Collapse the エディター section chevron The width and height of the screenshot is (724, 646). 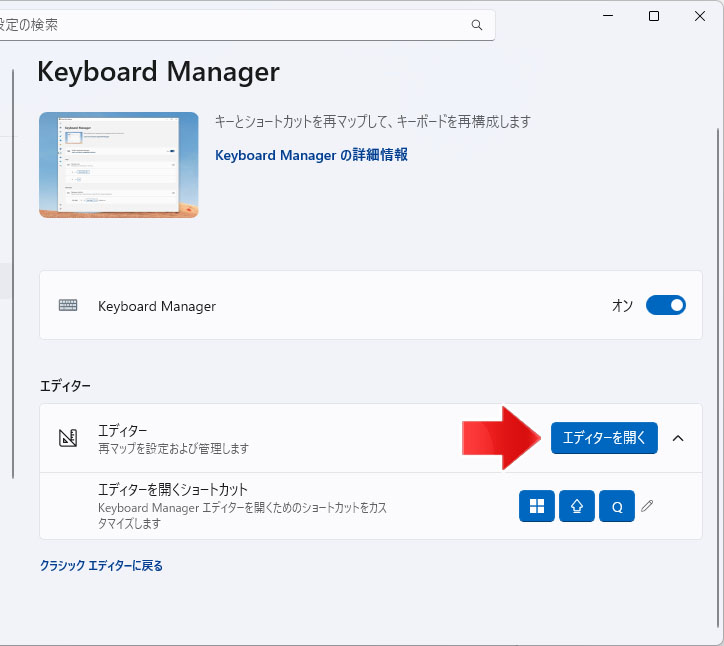[x=678, y=438]
